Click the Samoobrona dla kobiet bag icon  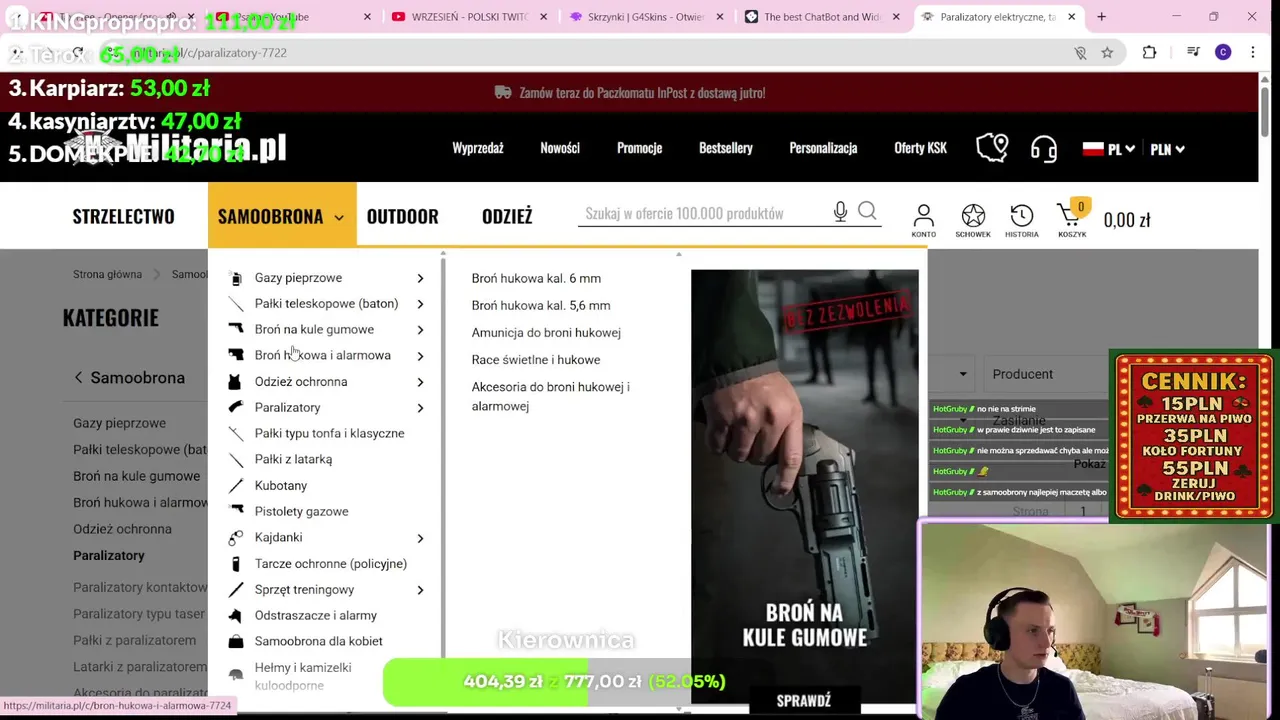(x=236, y=641)
